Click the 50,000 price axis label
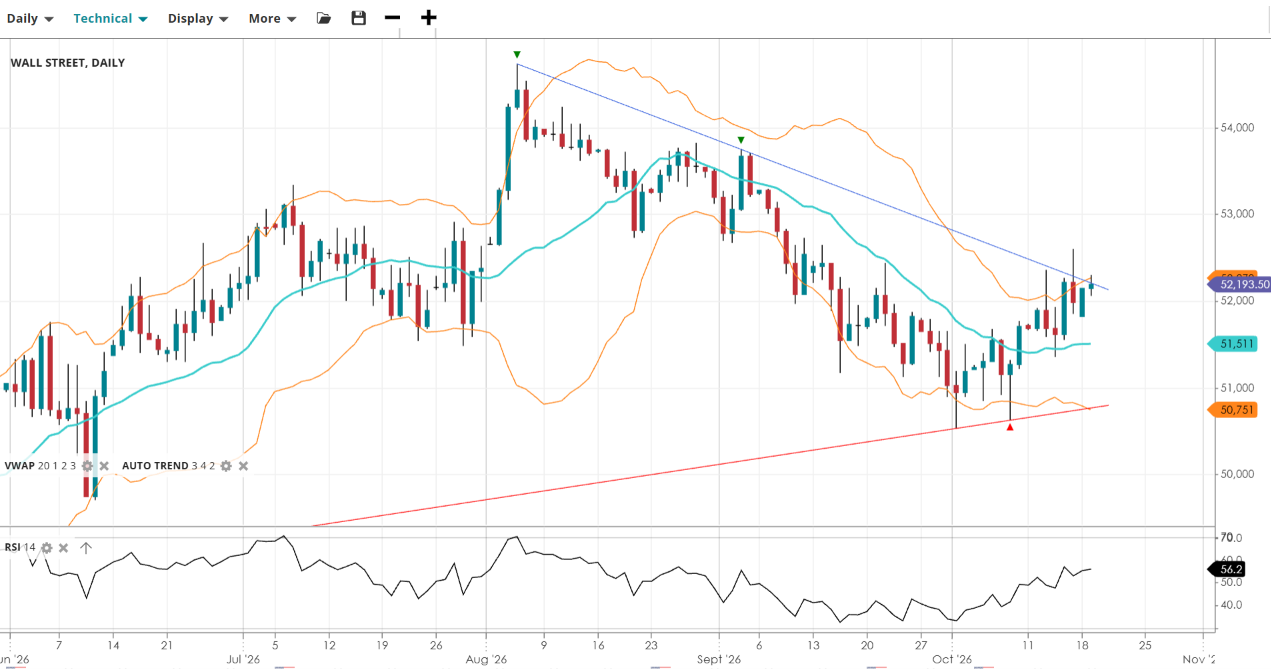1271x669 pixels. [x=1237, y=474]
